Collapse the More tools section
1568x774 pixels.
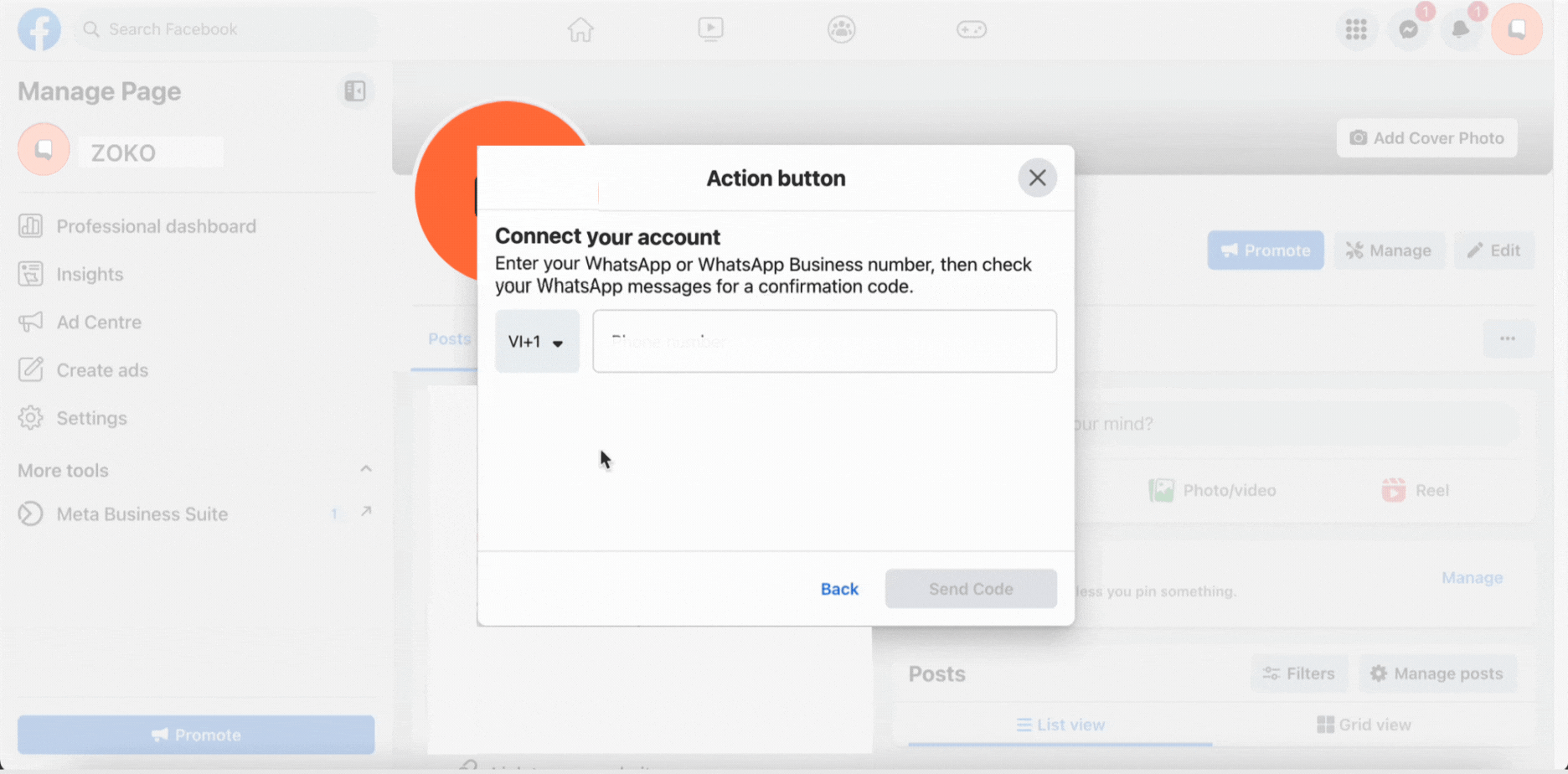tap(366, 469)
